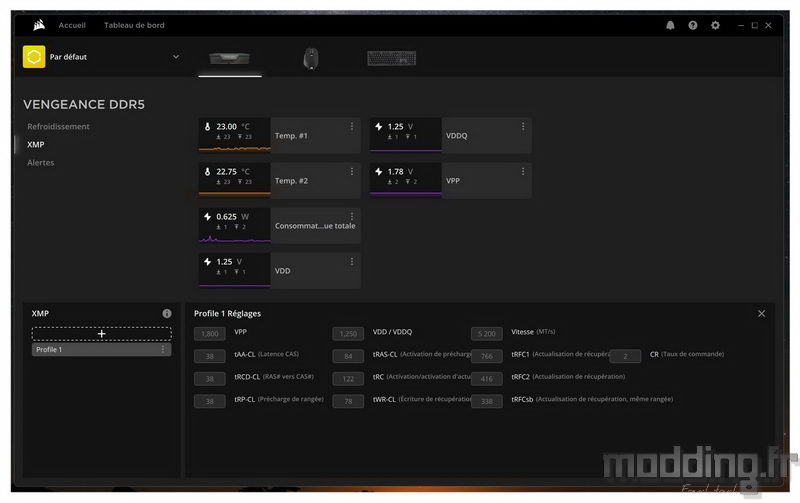Open VPP sensor options menu
The height and width of the screenshot is (503, 800).
click(x=523, y=171)
